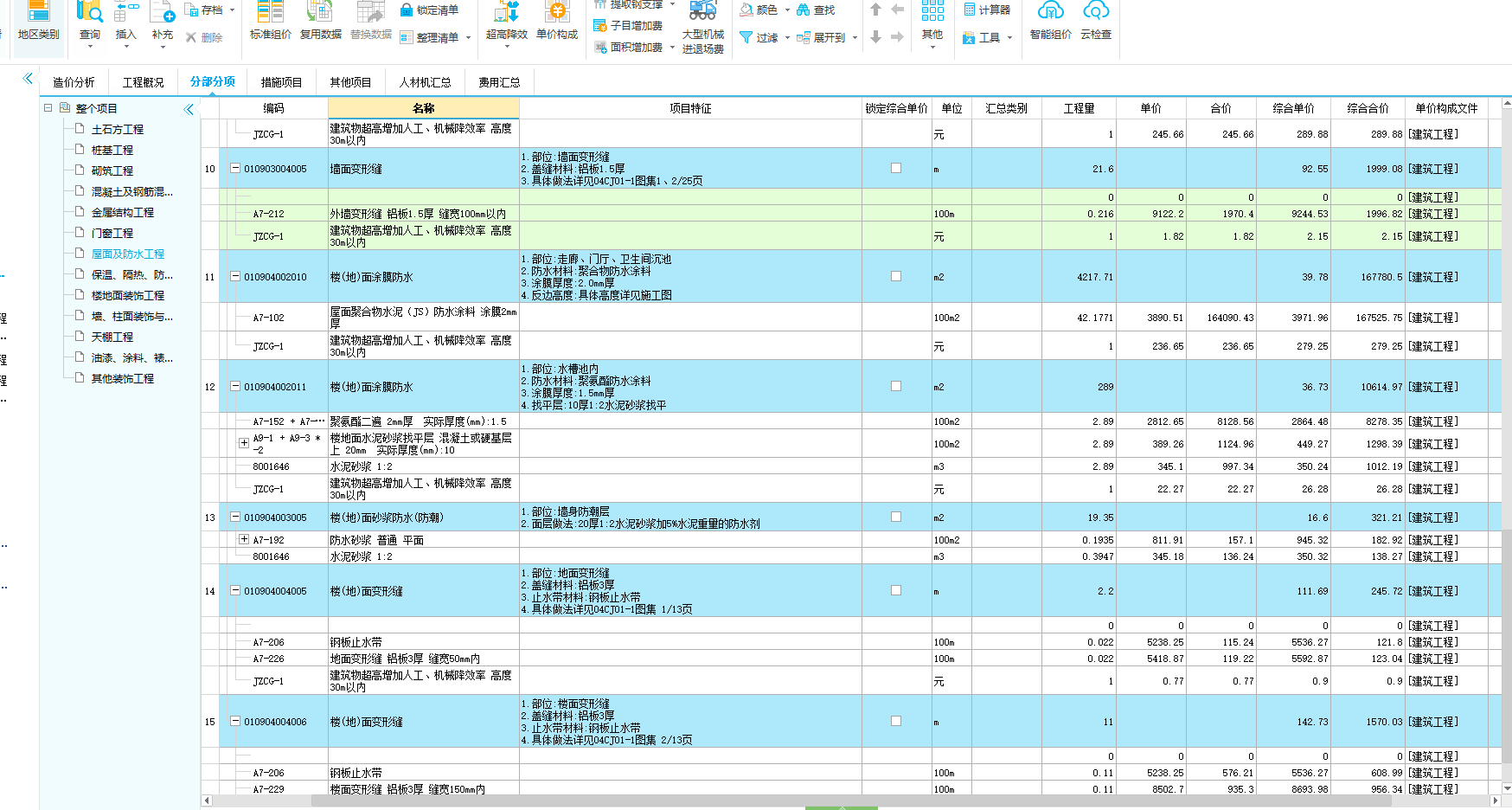The image size is (1512, 810).
Task: Open 标准组价 standard pricing tool
Action: (271, 22)
